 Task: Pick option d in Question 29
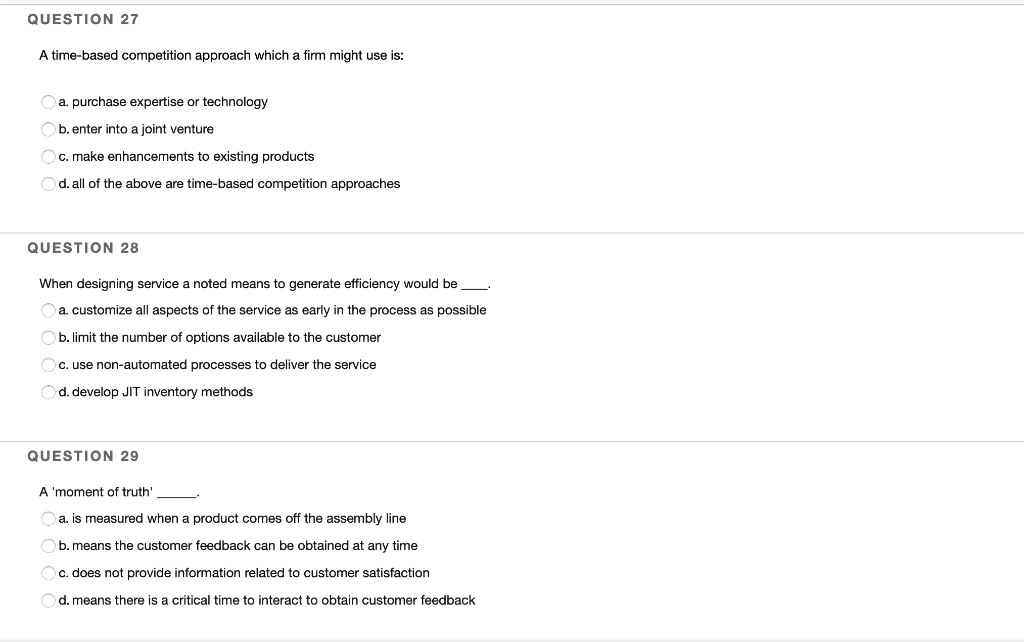coord(48,600)
